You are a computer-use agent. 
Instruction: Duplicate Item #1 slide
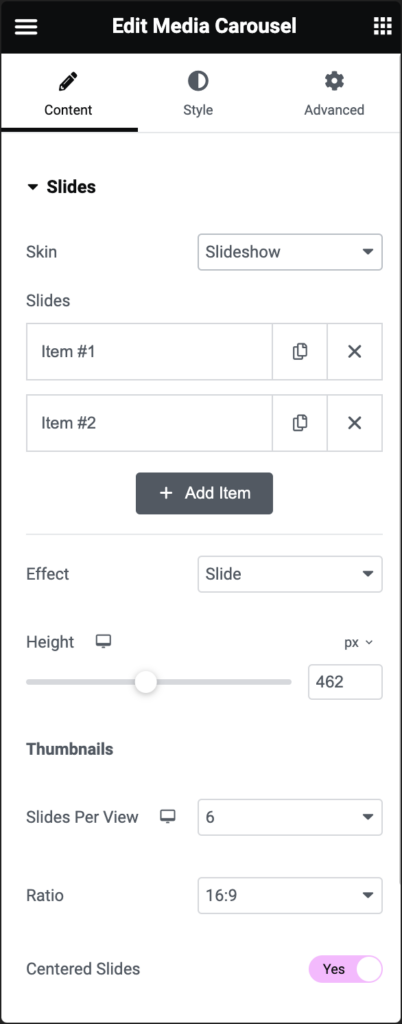click(300, 351)
